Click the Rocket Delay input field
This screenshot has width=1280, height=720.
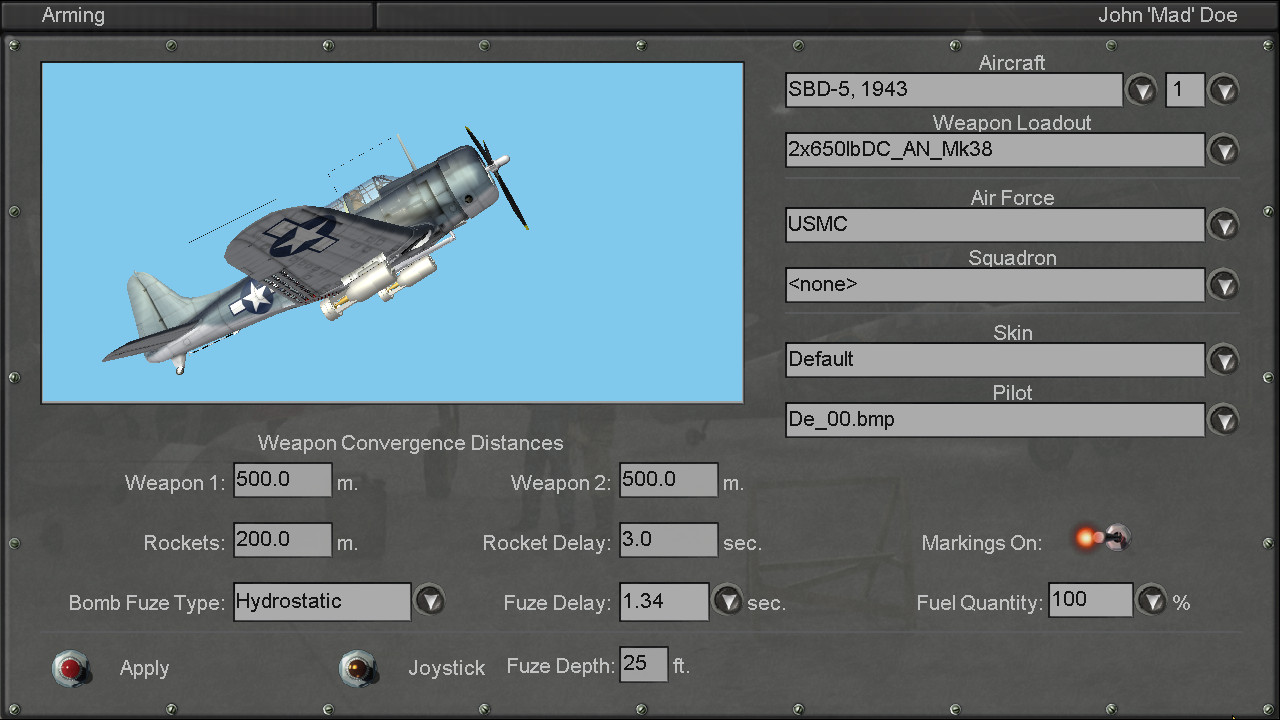click(x=669, y=540)
